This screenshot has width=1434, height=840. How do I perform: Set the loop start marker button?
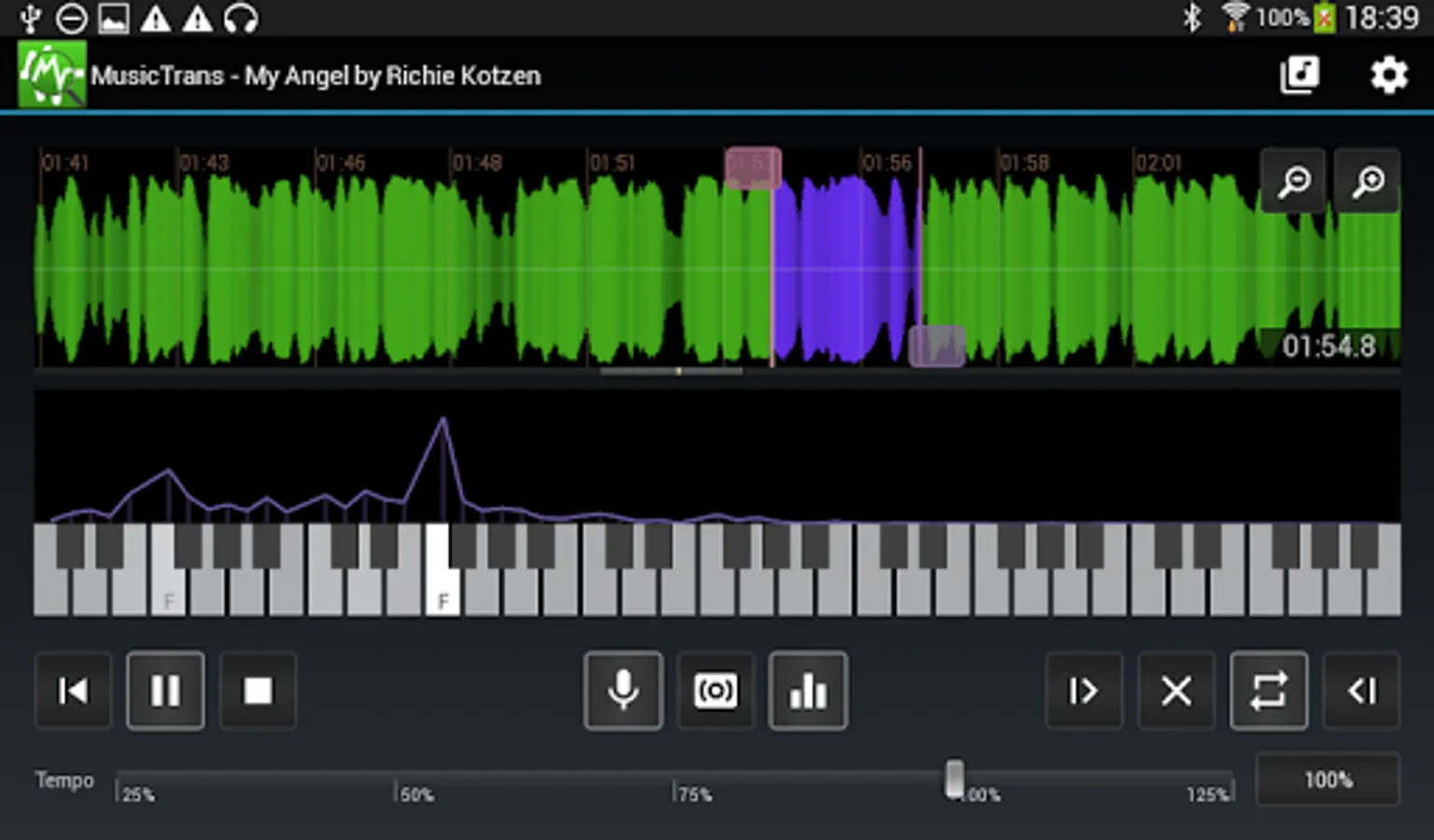1084,691
